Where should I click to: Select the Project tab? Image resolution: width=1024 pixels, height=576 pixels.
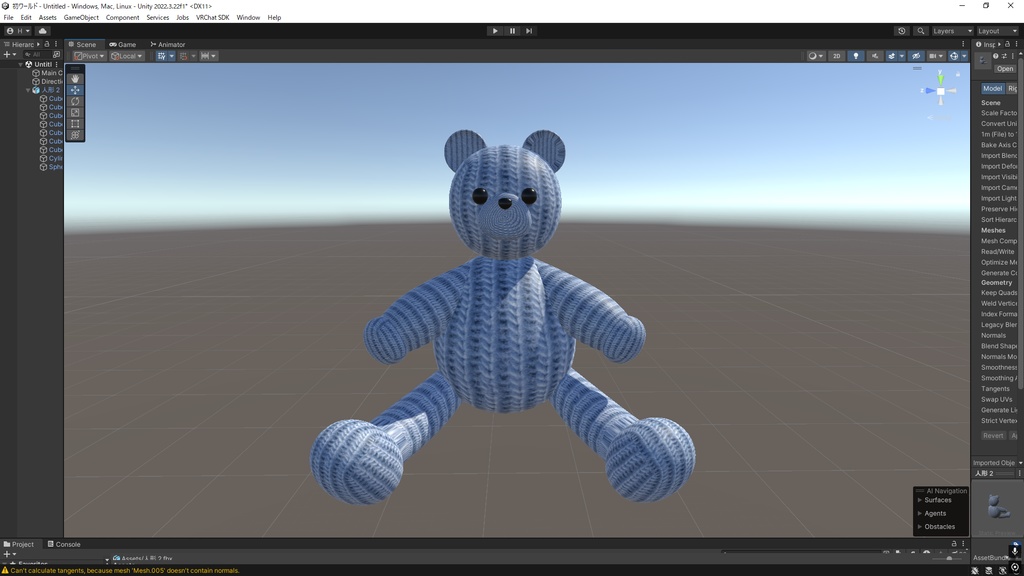(x=19, y=544)
